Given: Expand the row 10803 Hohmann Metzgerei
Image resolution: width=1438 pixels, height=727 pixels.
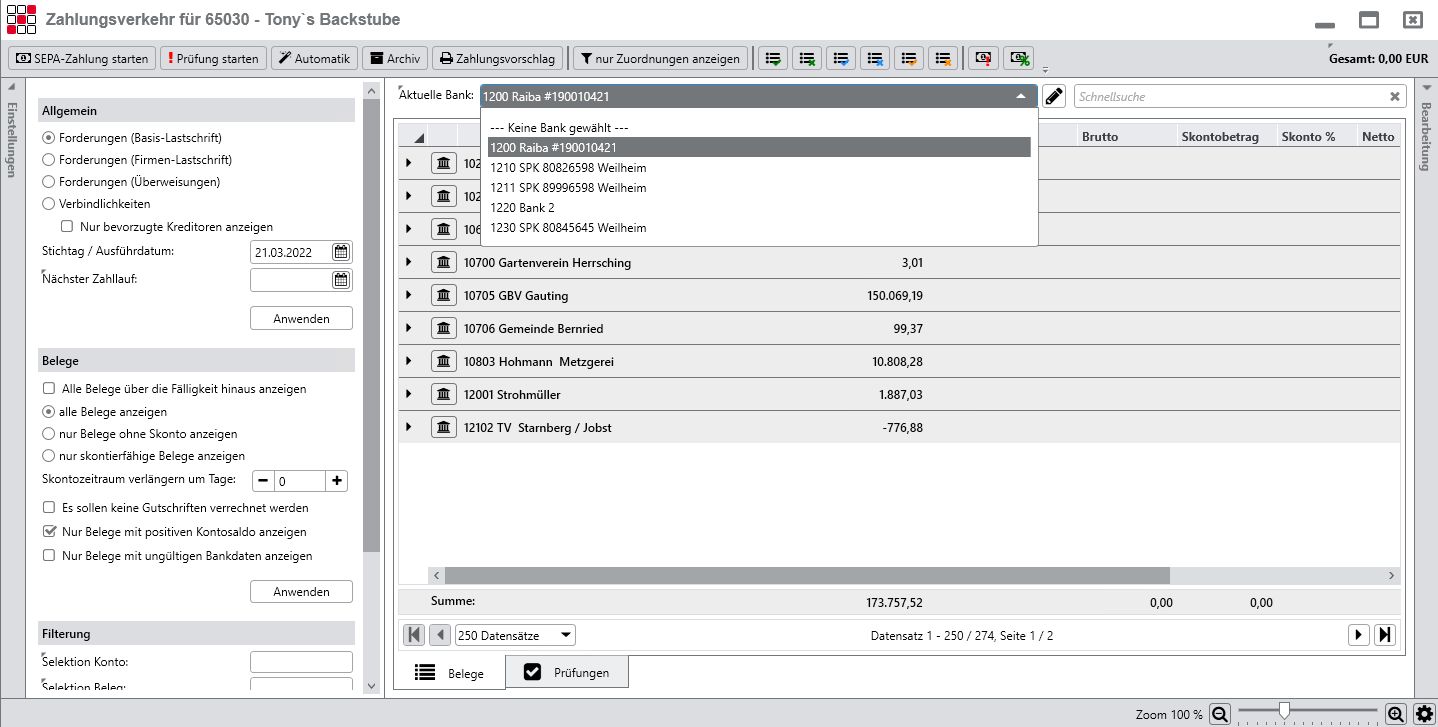Looking at the screenshot, I should (408, 361).
